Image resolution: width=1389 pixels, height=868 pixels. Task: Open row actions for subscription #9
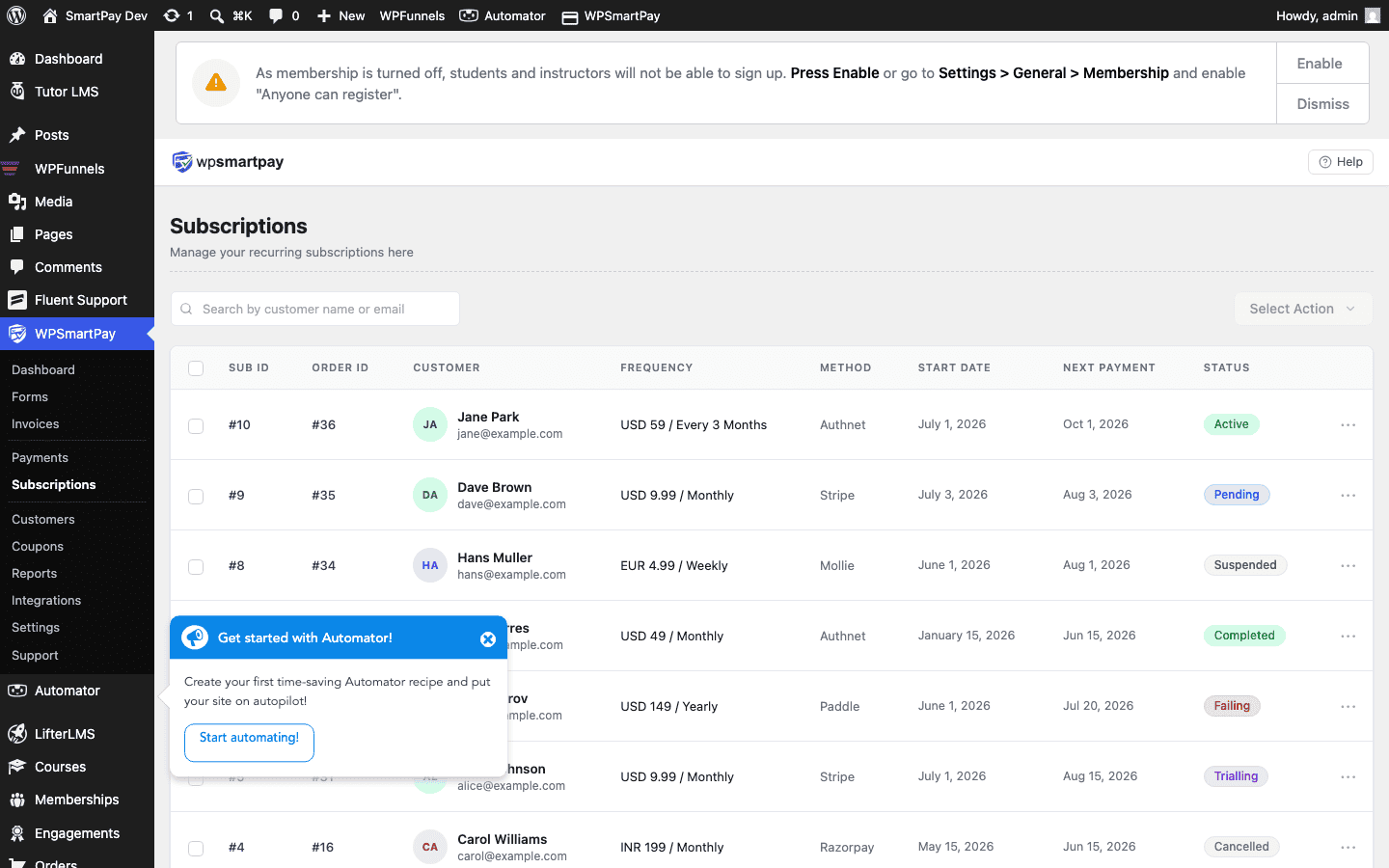[1348, 495]
